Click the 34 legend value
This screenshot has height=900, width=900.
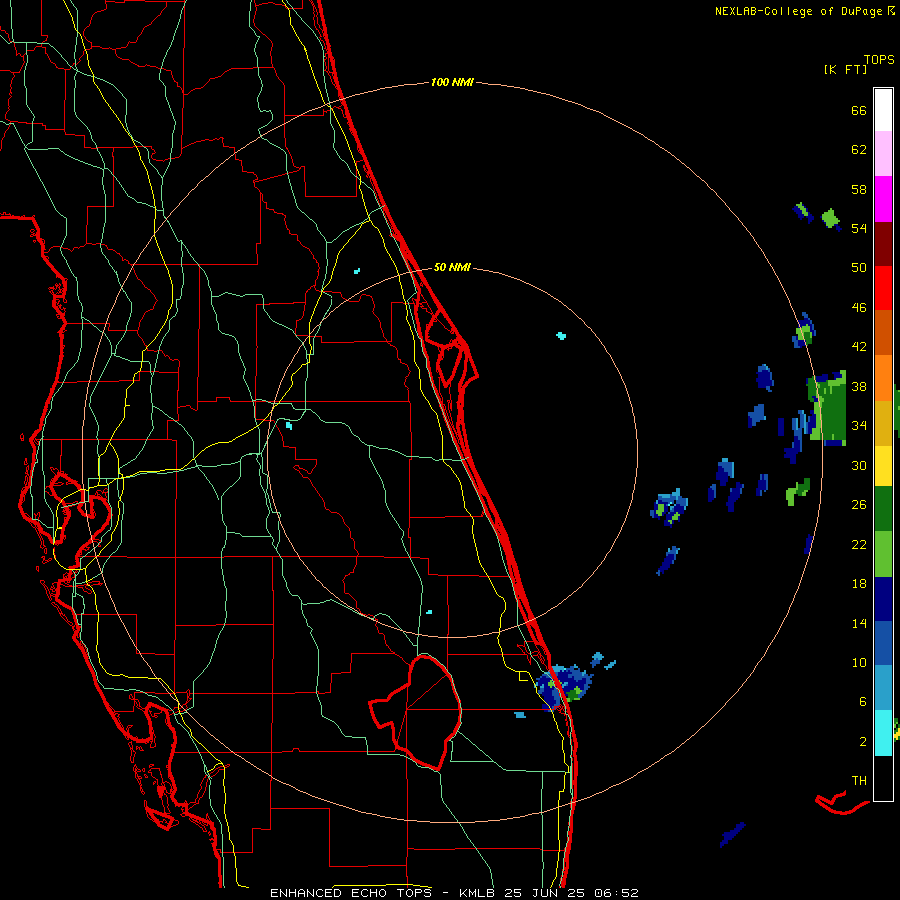point(859,425)
